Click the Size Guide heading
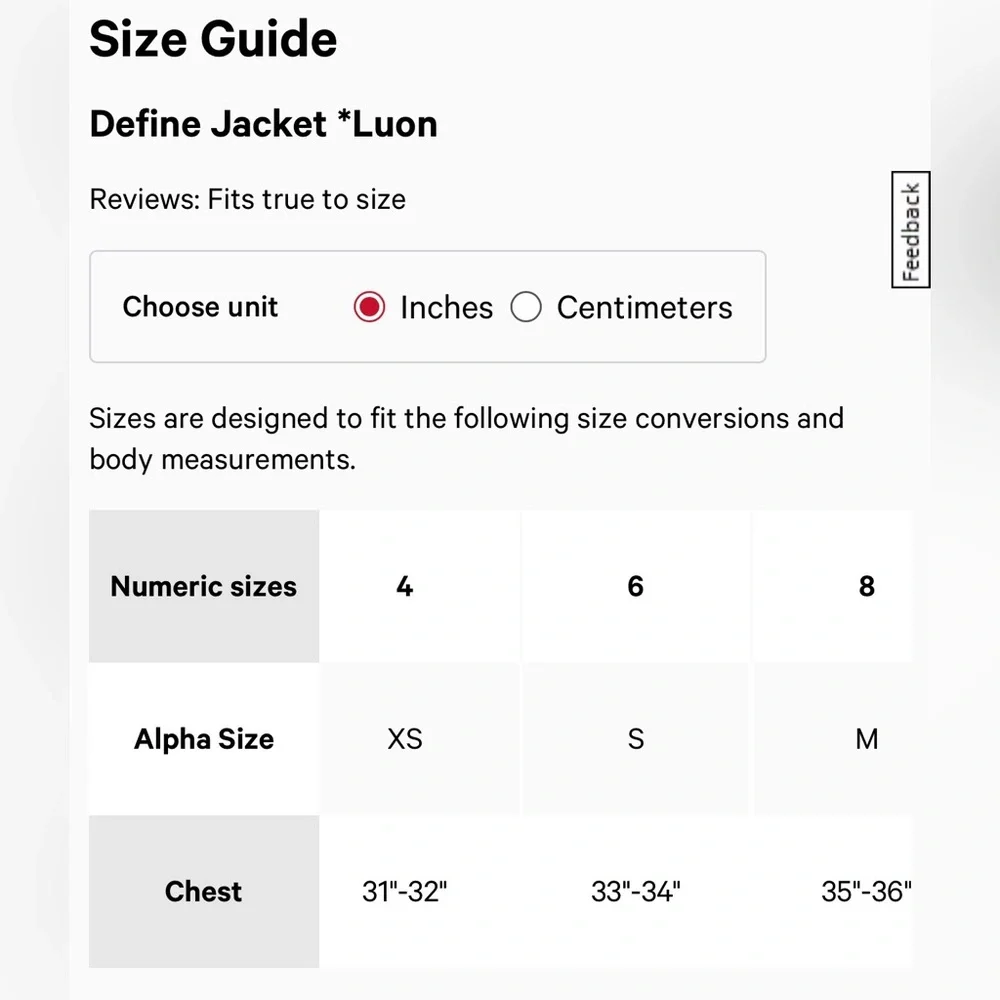The width and height of the screenshot is (1000, 1000). click(x=213, y=38)
